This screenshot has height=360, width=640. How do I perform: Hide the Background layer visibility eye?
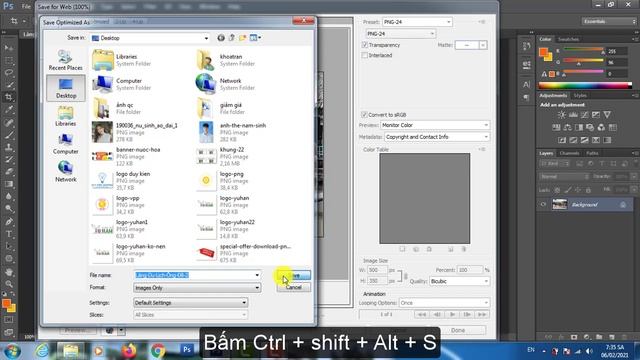click(543, 204)
